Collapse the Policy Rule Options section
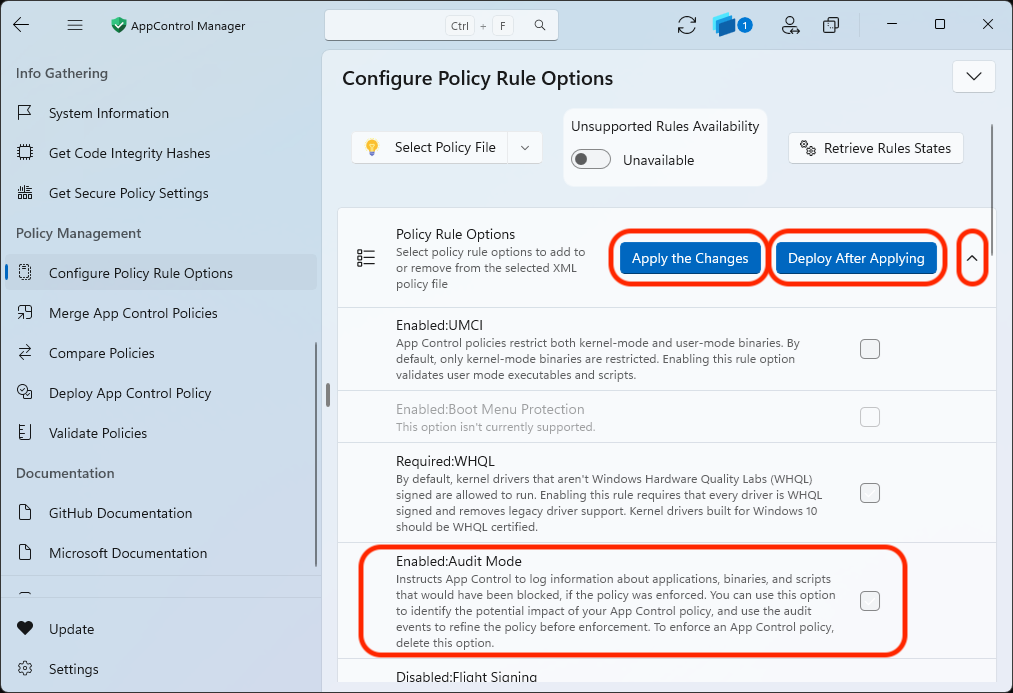This screenshot has height=693, width=1013. point(972,258)
